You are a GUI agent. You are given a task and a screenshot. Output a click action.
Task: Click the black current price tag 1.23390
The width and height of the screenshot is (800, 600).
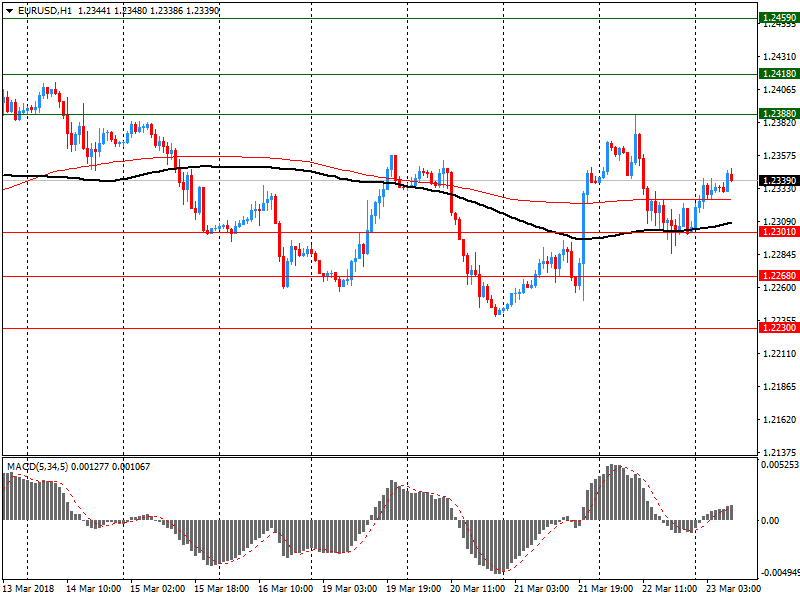click(x=778, y=181)
